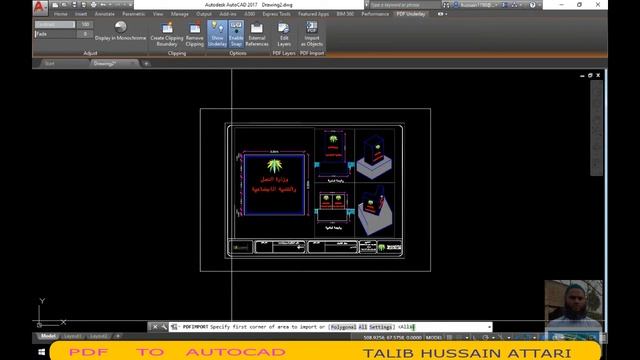
Task: Open the Express Tools ribbon tab
Action: tap(276, 14)
